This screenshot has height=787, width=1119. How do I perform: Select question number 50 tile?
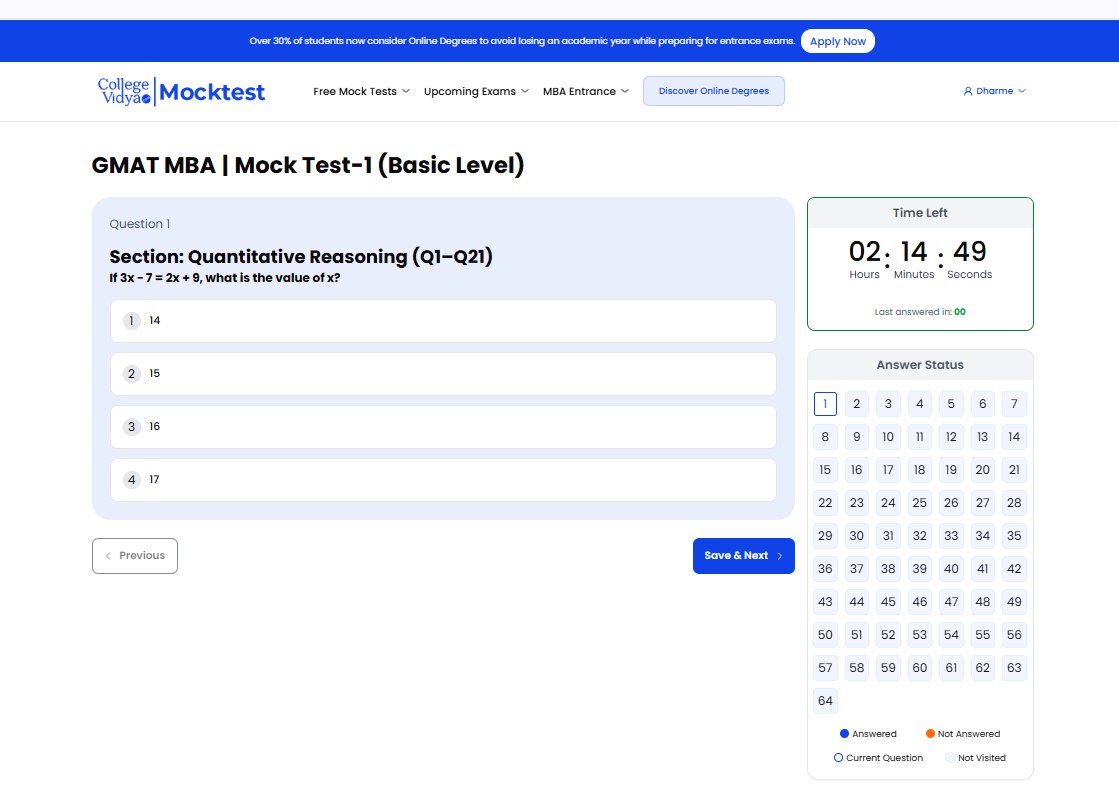click(825, 635)
